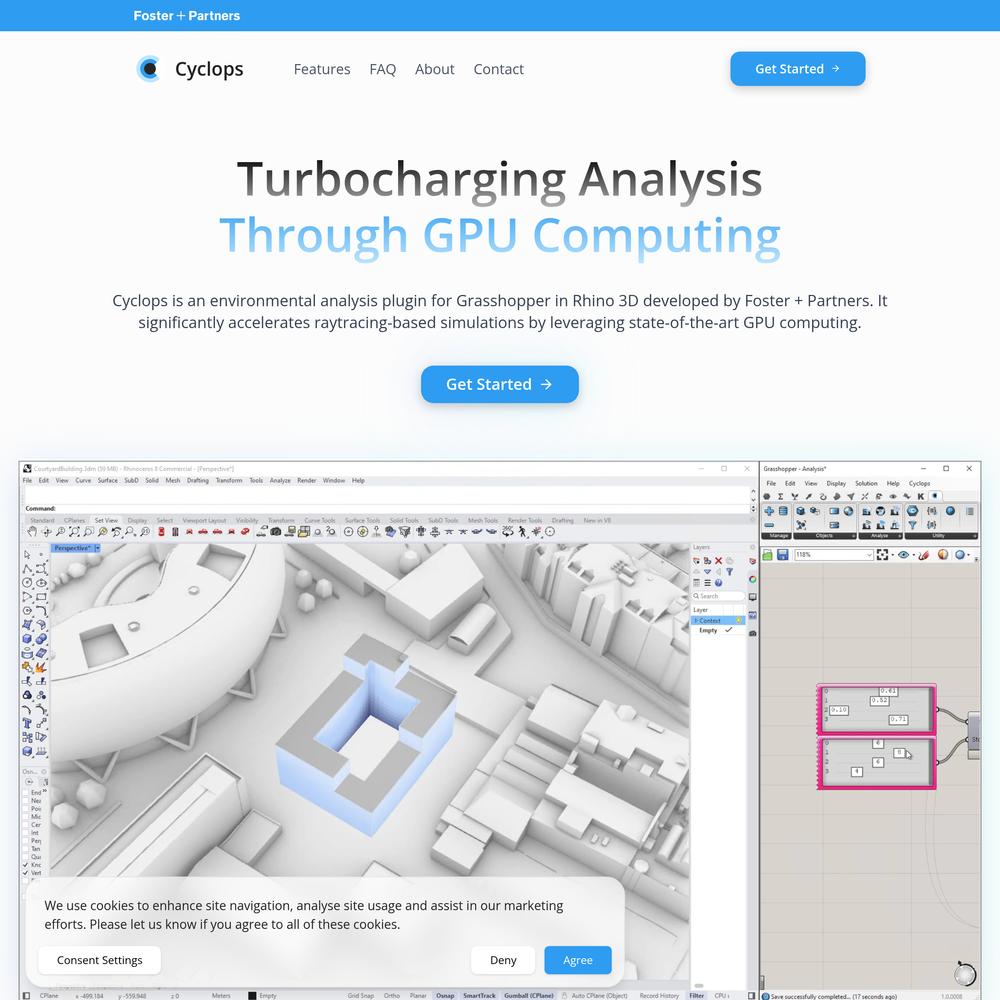
Task: Open the Features navigation link
Action: (x=322, y=69)
